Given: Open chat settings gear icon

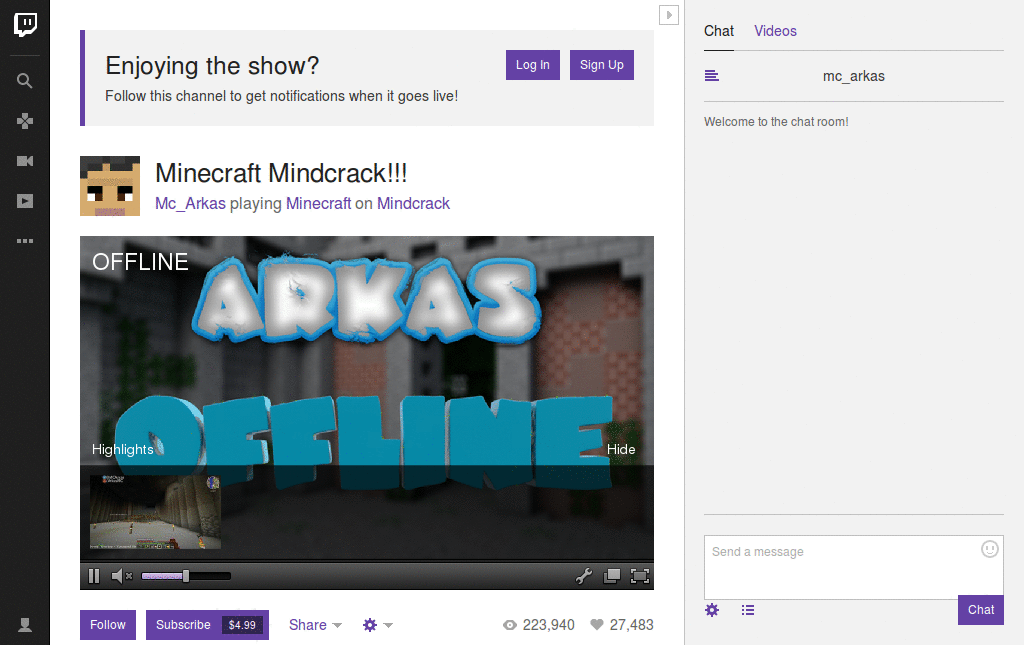Looking at the screenshot, I should tap(712, 610).
